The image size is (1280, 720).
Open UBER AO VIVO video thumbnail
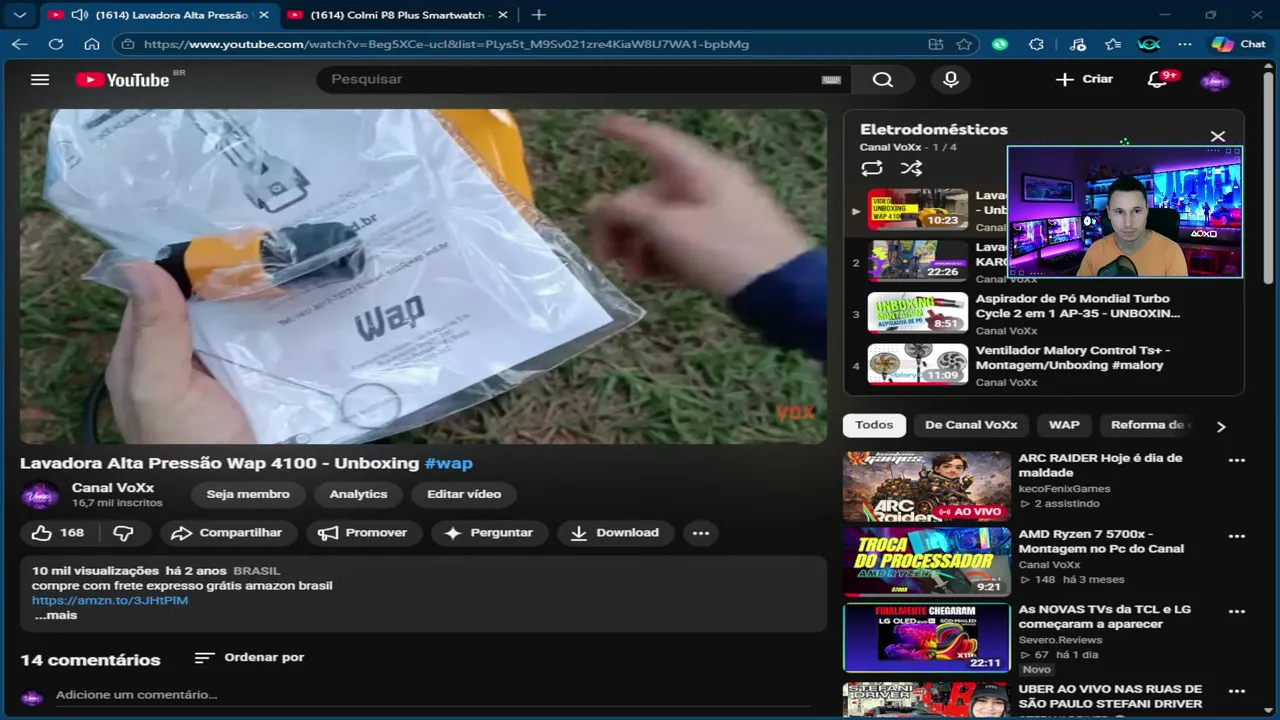(926, 700)
